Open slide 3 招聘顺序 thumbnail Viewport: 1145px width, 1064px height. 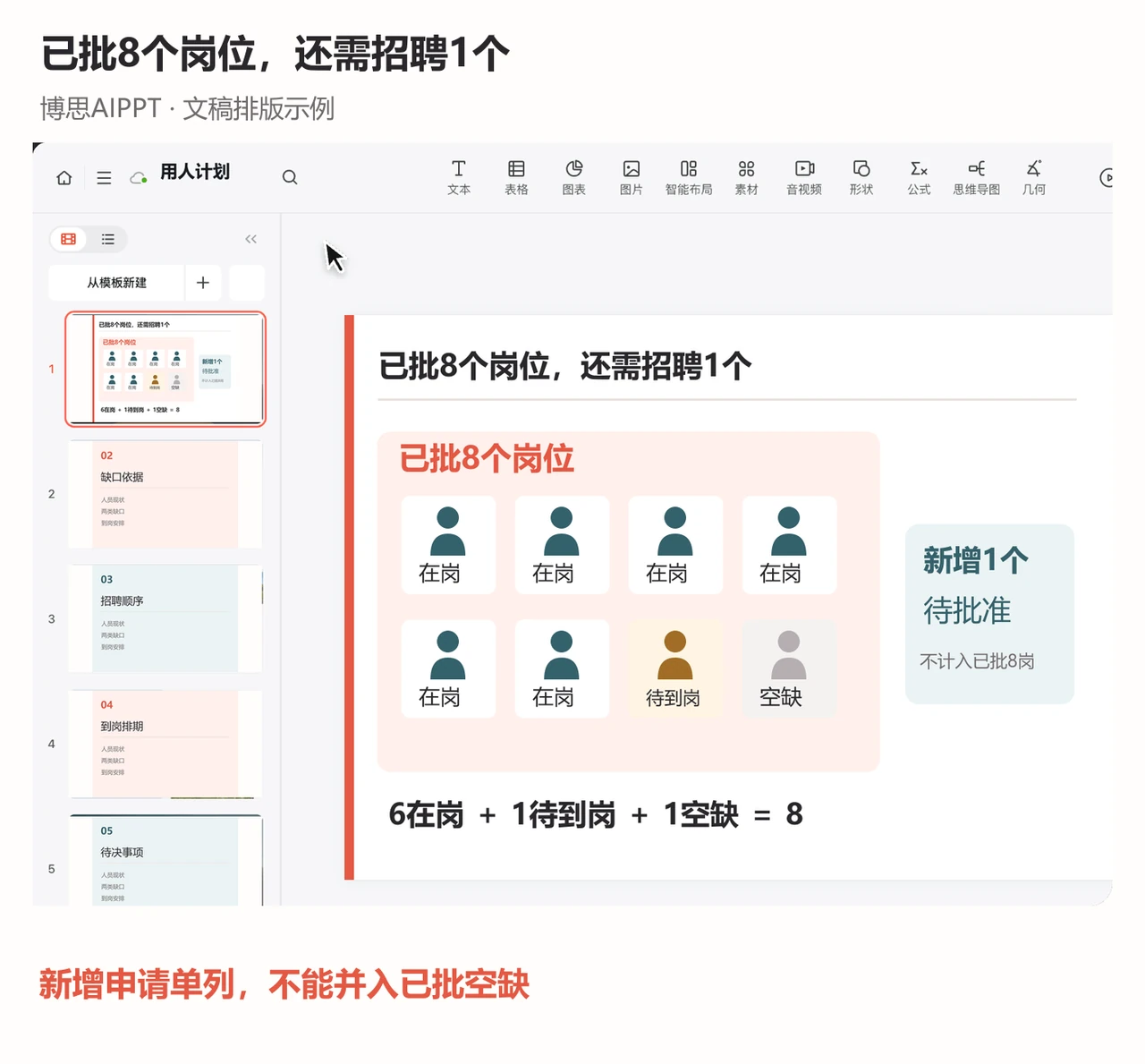(x=165, y=618)
